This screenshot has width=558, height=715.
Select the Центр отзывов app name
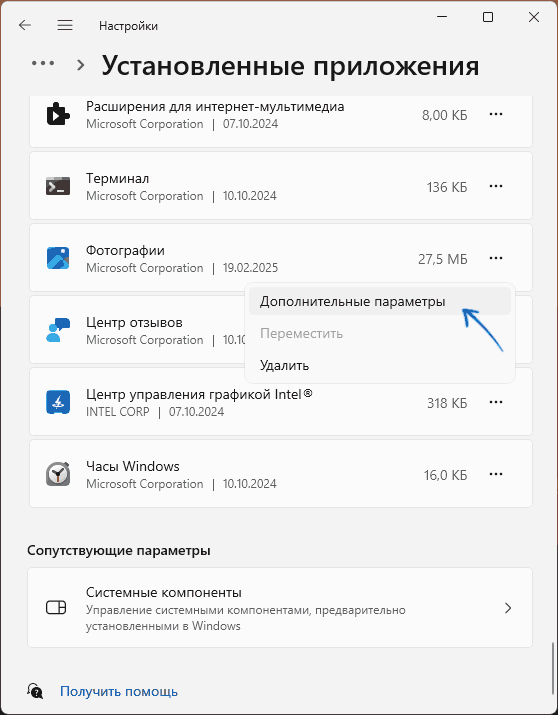pyautogui.click(x=134, y=323)
